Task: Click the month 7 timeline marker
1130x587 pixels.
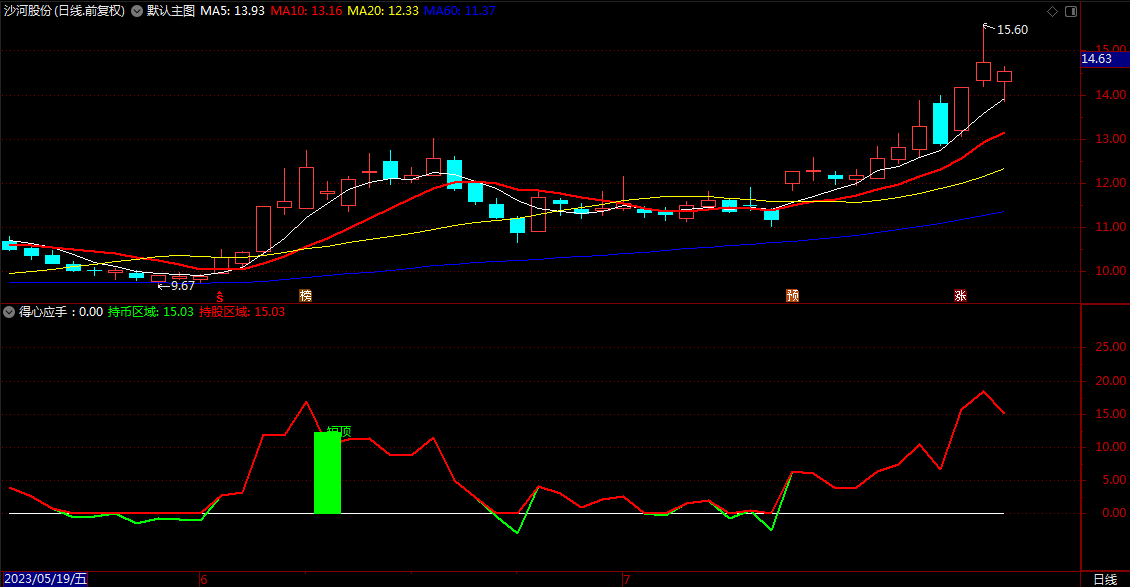Action: 627,579
